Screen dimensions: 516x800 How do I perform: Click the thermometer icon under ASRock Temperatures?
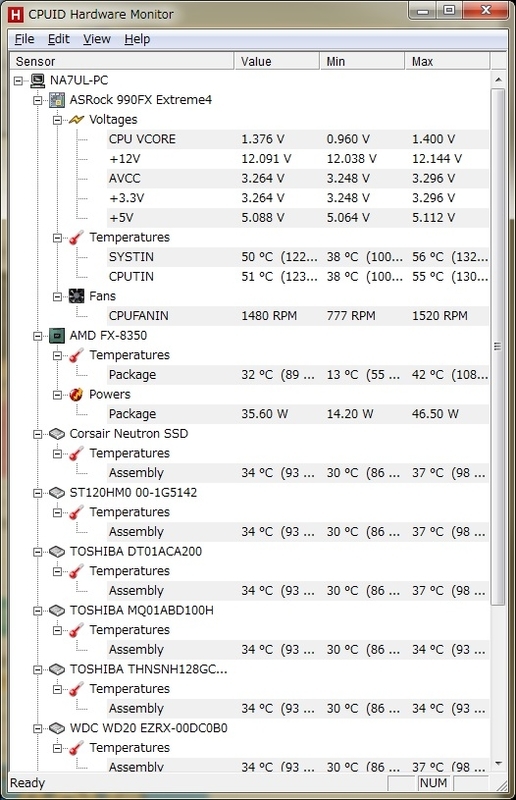pyautogui.click(x=76, y=238)
